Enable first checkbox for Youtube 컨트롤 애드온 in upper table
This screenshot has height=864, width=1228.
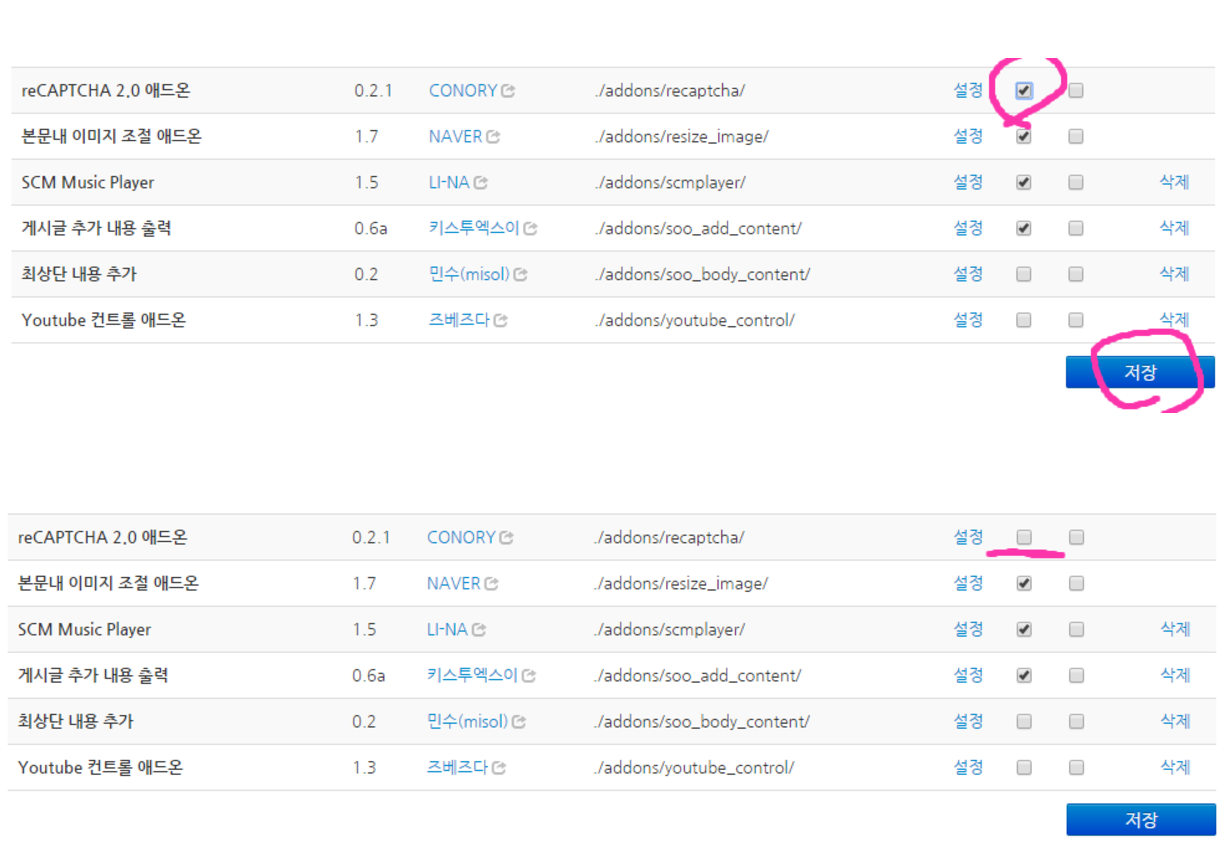coord(1023,320)
